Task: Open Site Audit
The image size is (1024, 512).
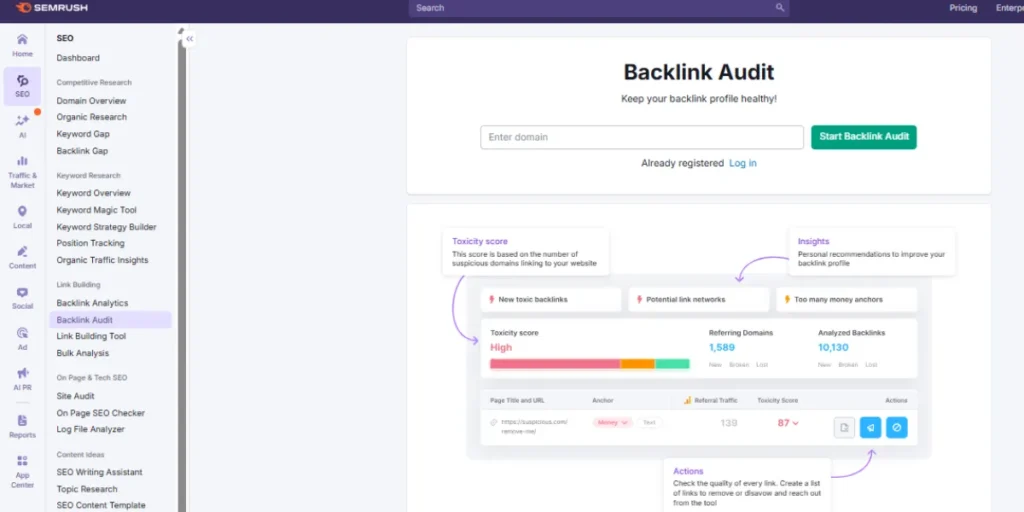Action: pos(75,396)
